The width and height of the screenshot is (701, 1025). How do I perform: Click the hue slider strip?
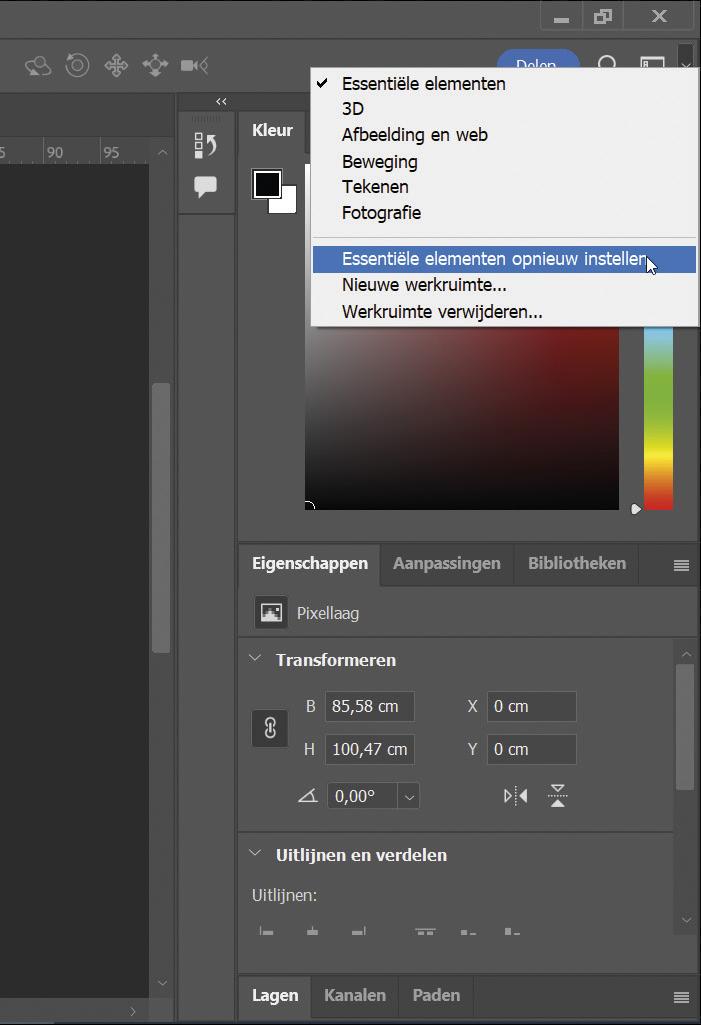click(658, 418)
